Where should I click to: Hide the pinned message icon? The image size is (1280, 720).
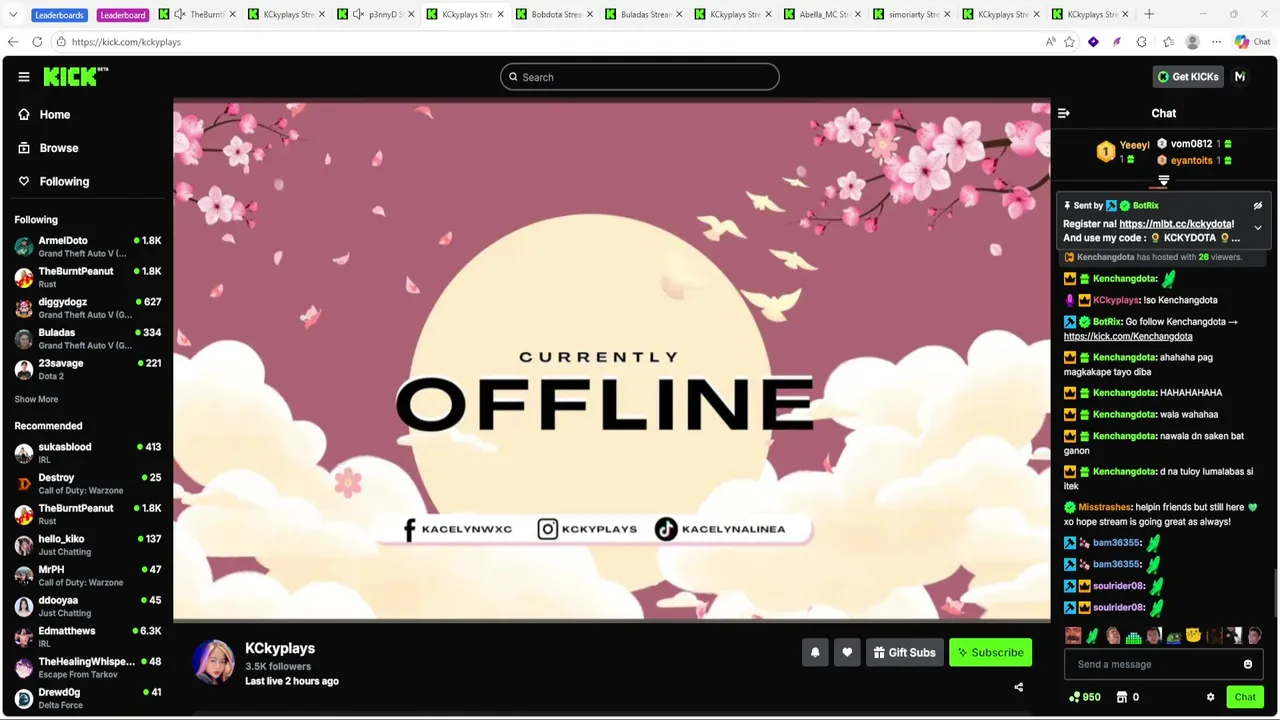click(1258, 205)
